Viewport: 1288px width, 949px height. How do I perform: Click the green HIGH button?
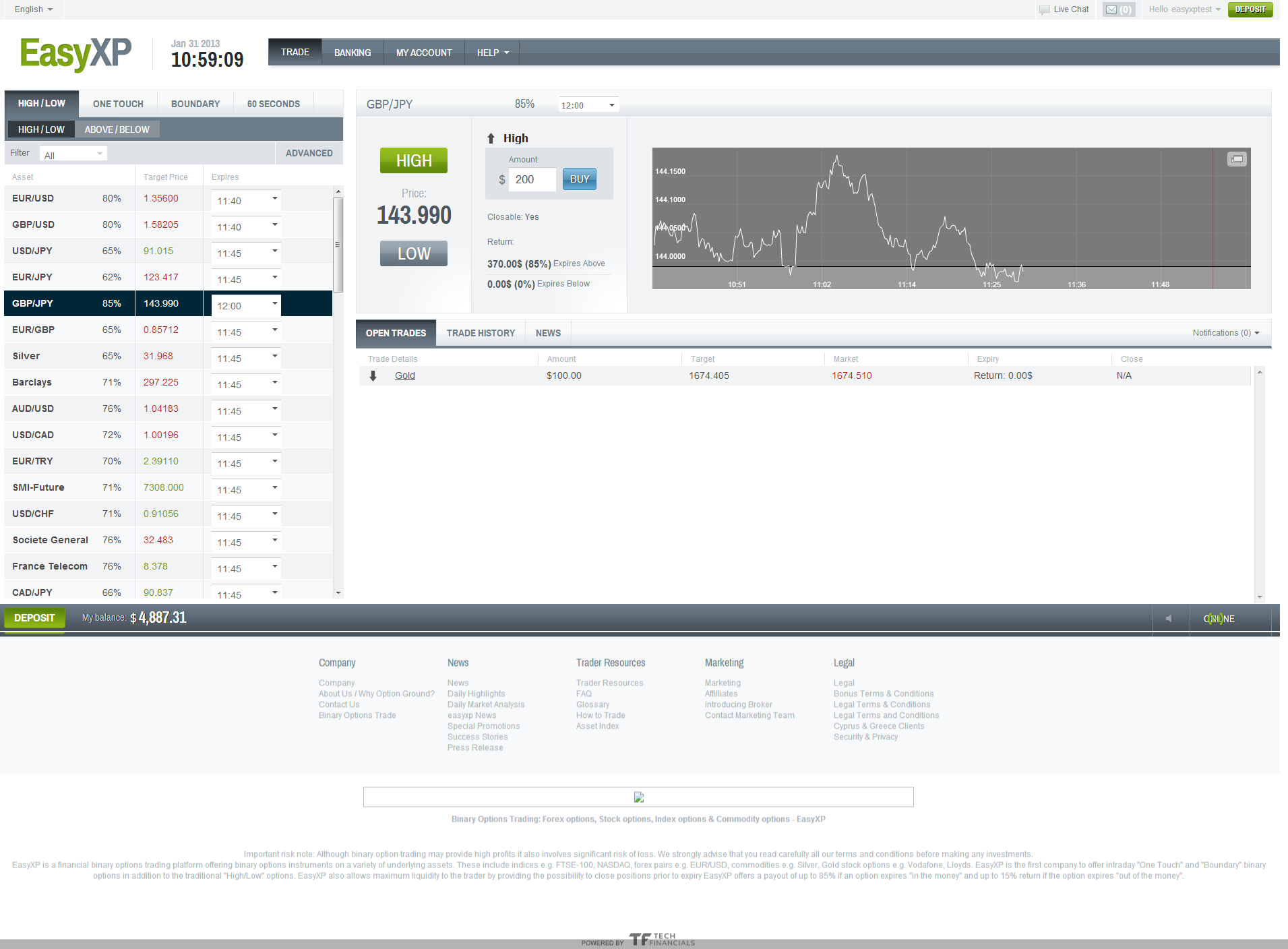tap(414, 160)
